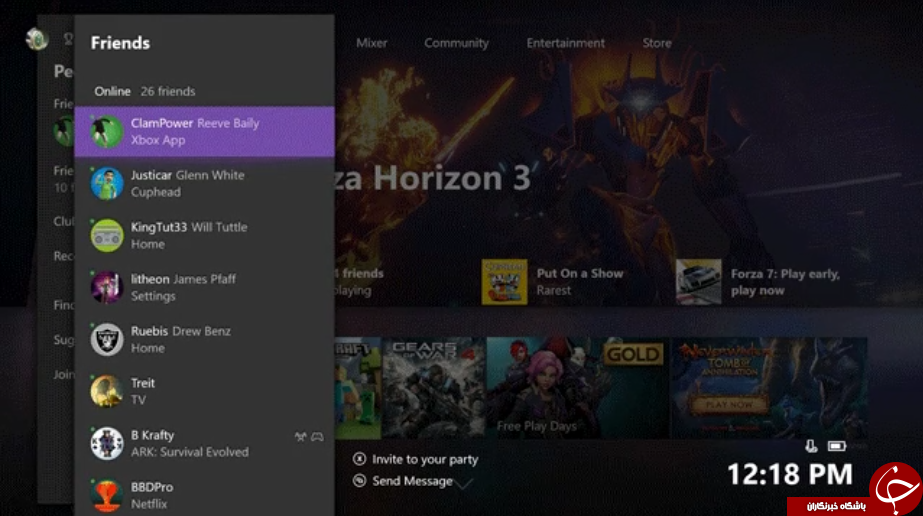
Task: Click ClamPower's avatar picture
Action: click(107, 132)
